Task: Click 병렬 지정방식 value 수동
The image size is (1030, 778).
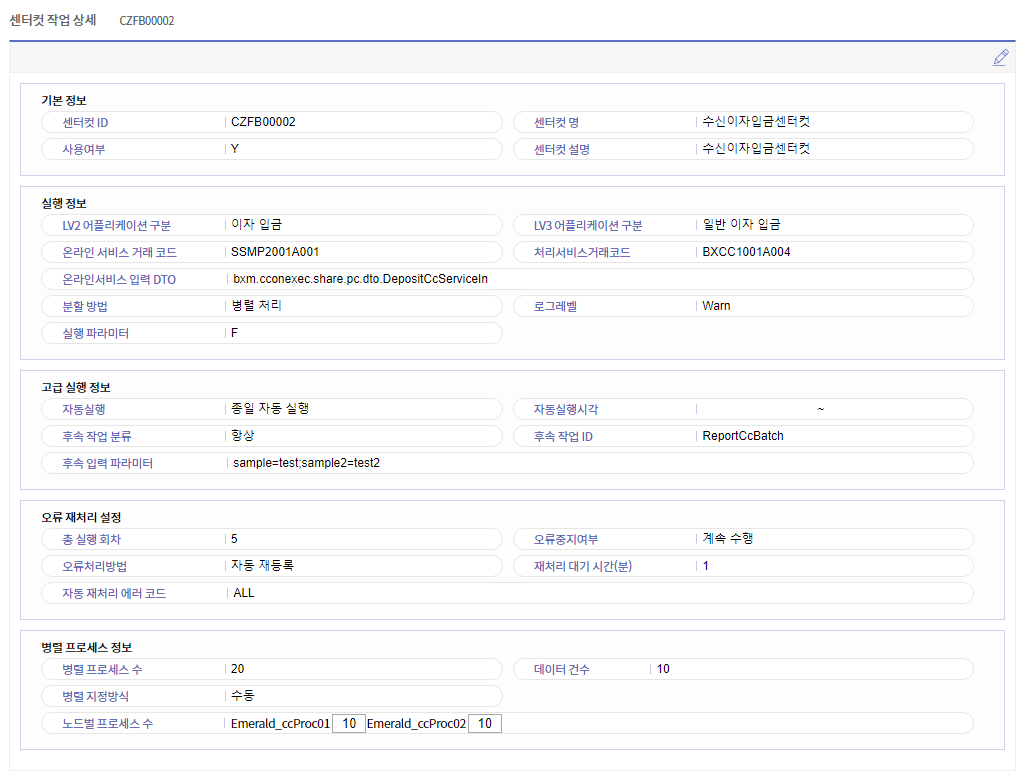Action: (242, 696)
